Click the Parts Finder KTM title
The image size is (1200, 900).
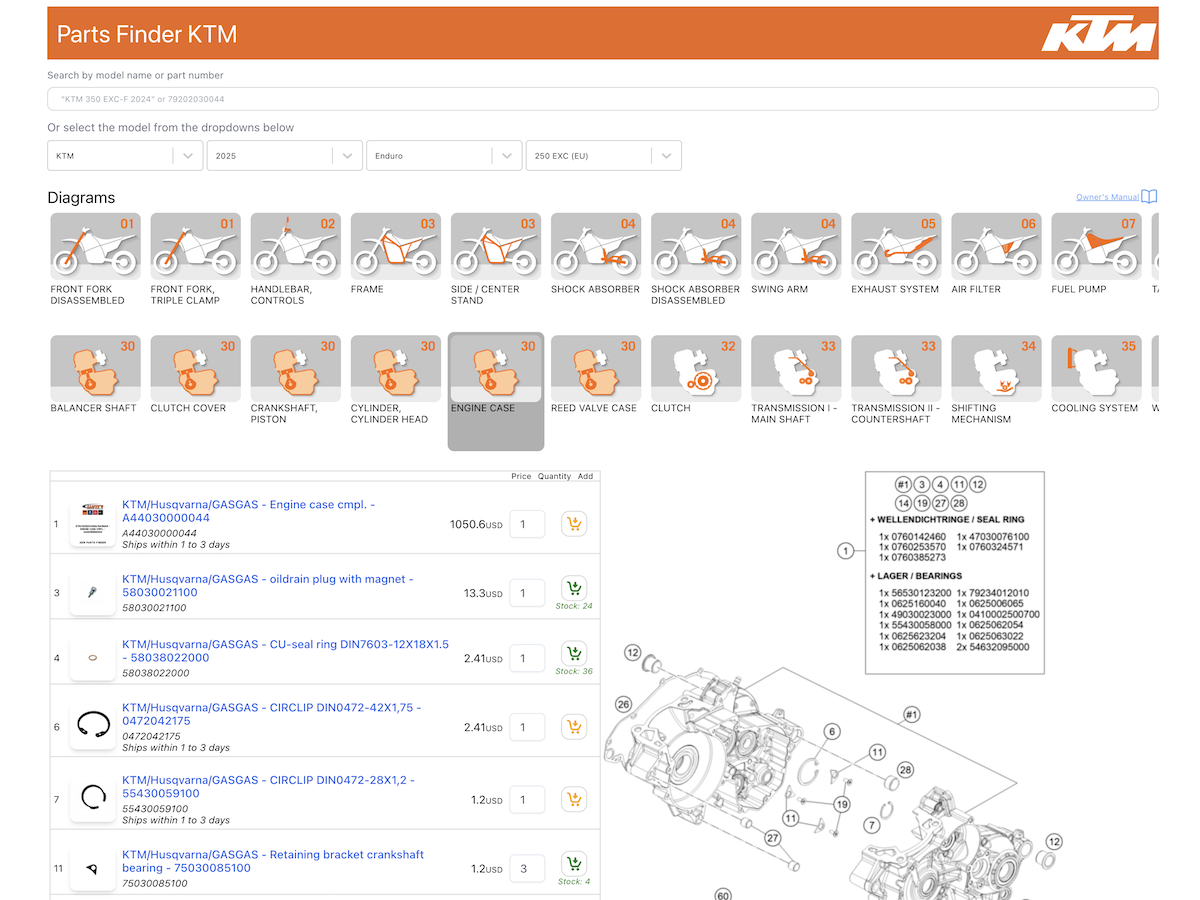tap(147, 34)
